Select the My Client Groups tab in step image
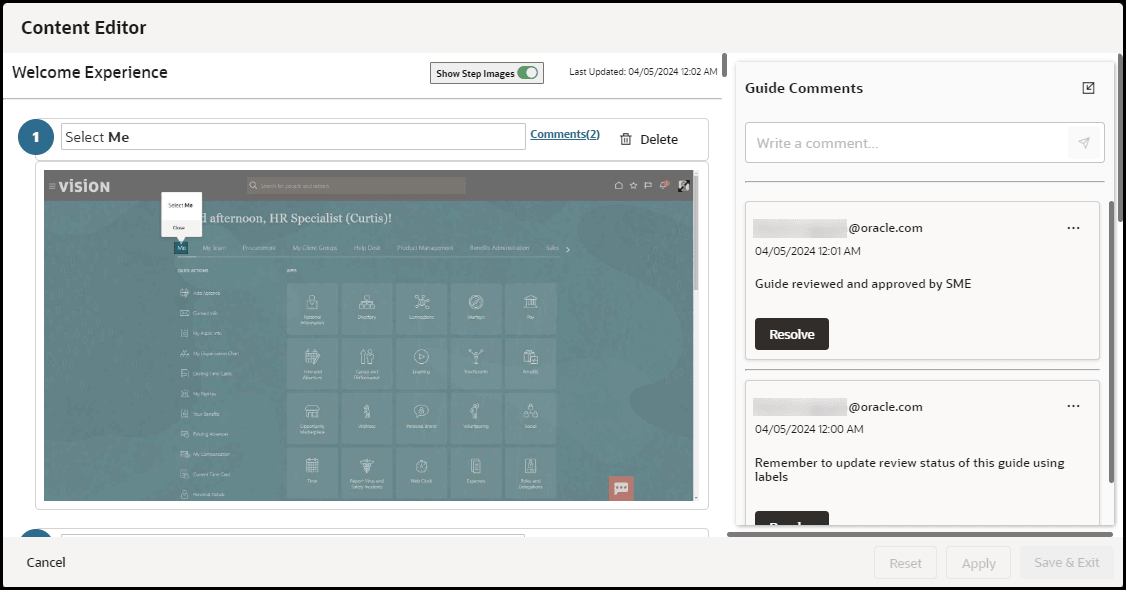The height and width of the screenshot is (590, 1126). [x=315, y=248]
